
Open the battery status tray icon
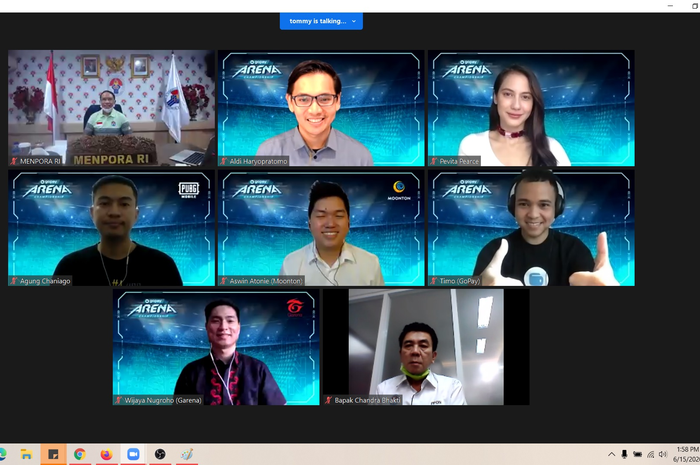coord(638,454)
